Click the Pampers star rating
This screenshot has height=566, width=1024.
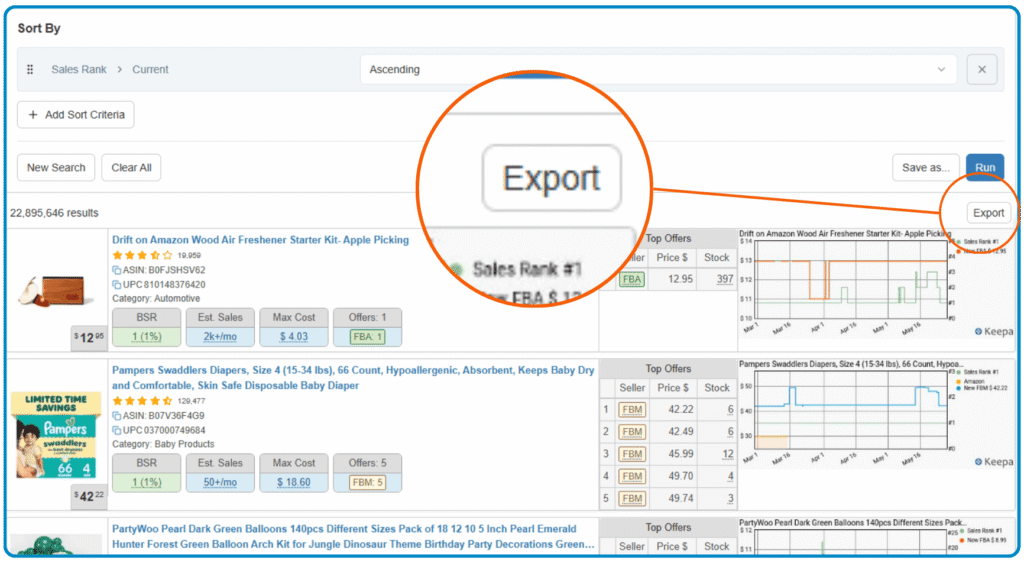click(142, 401)
